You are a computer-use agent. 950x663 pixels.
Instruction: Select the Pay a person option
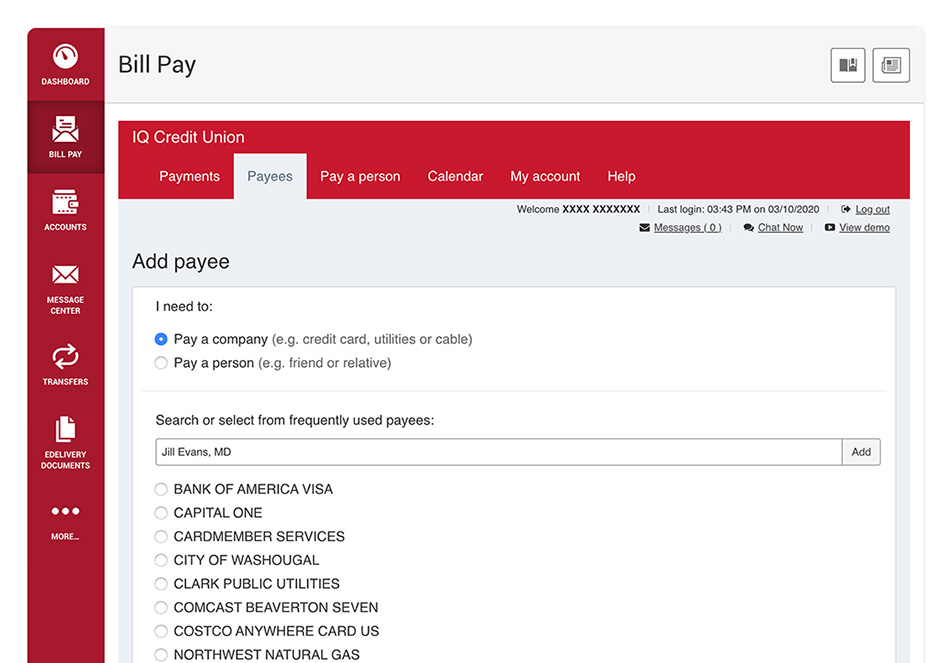pyautogui.click(x=161, y=363)
